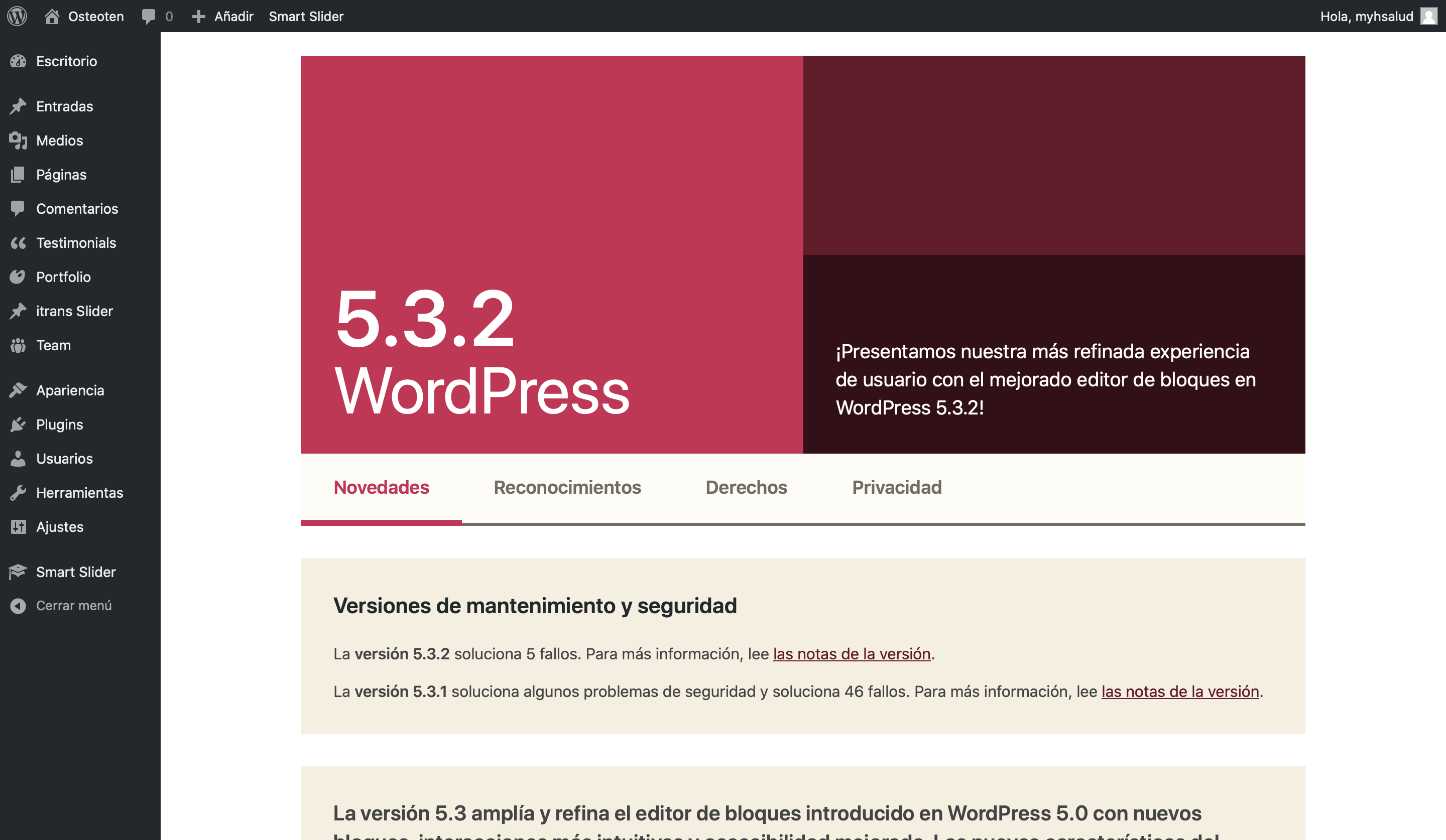1446x840 pixels.
Task: Switch to the Derechos tab
Action: tap(746, 487)
